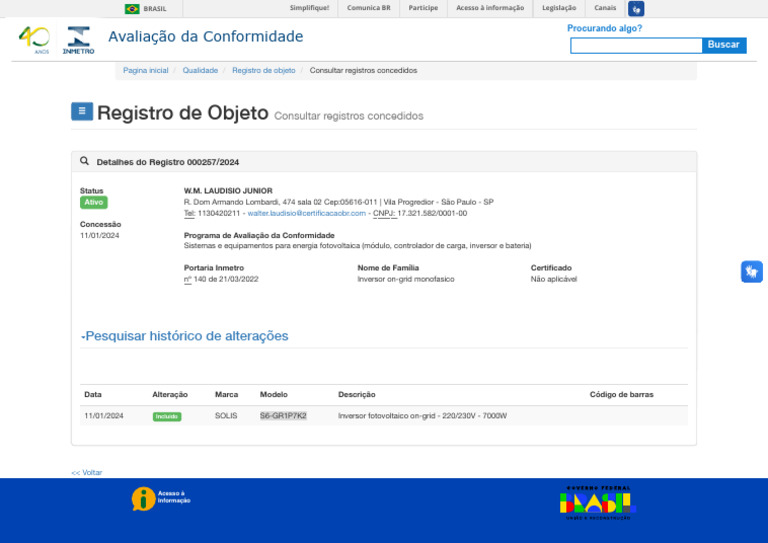Click the SOLIS brand cell
Image resolution: width=768 pixels, height=543 pixels.
(226, 416)
